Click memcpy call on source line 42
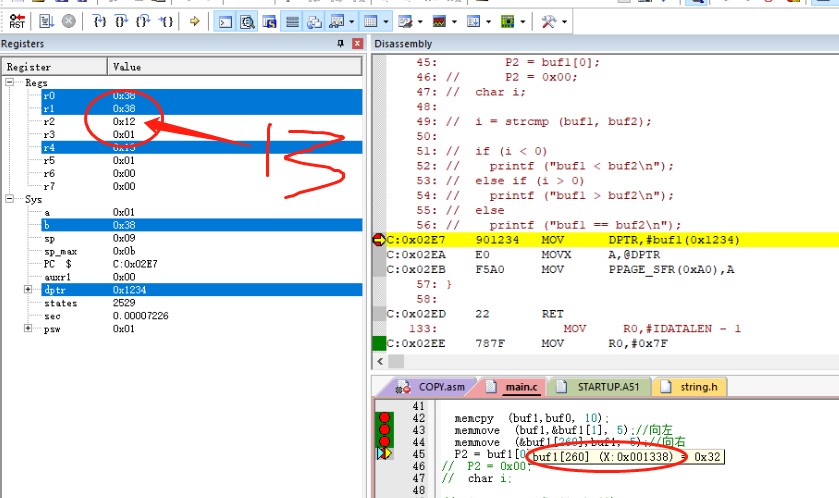This screenshot has height=498, width=839. click(531, 418)
